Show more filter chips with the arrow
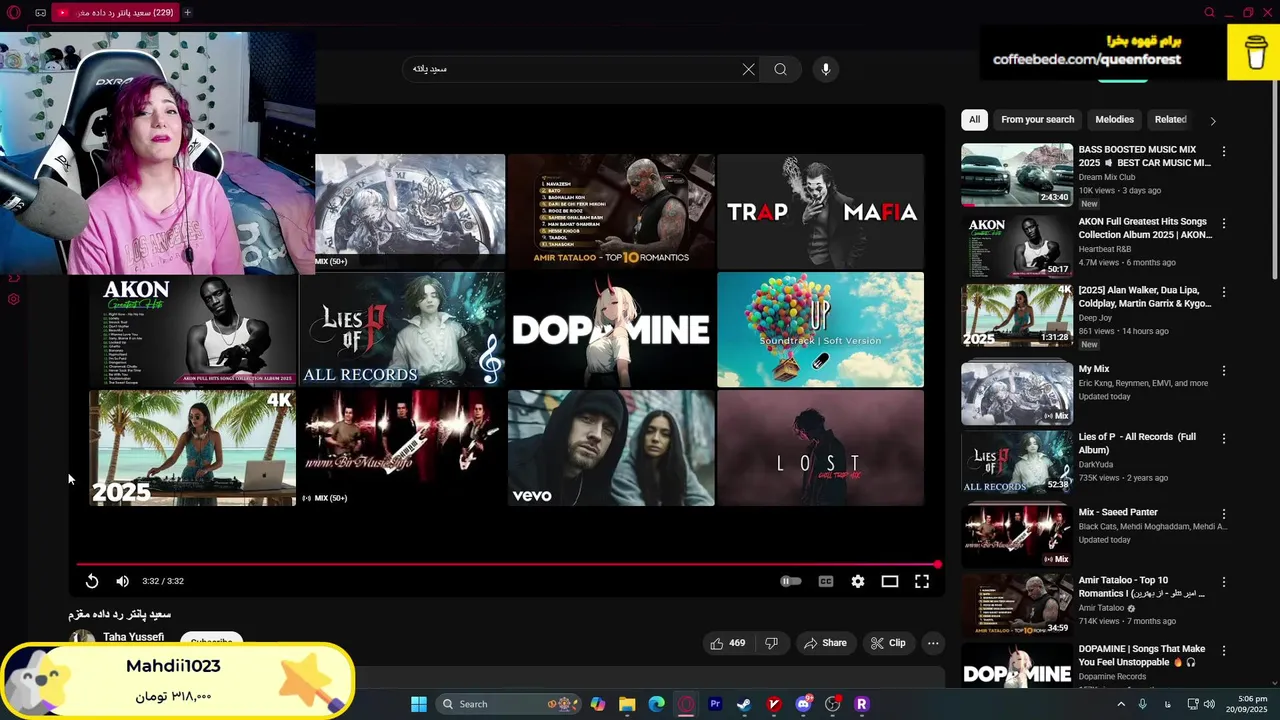The width and height of the screenshot is (1280, 720). tap(1213, 120)
